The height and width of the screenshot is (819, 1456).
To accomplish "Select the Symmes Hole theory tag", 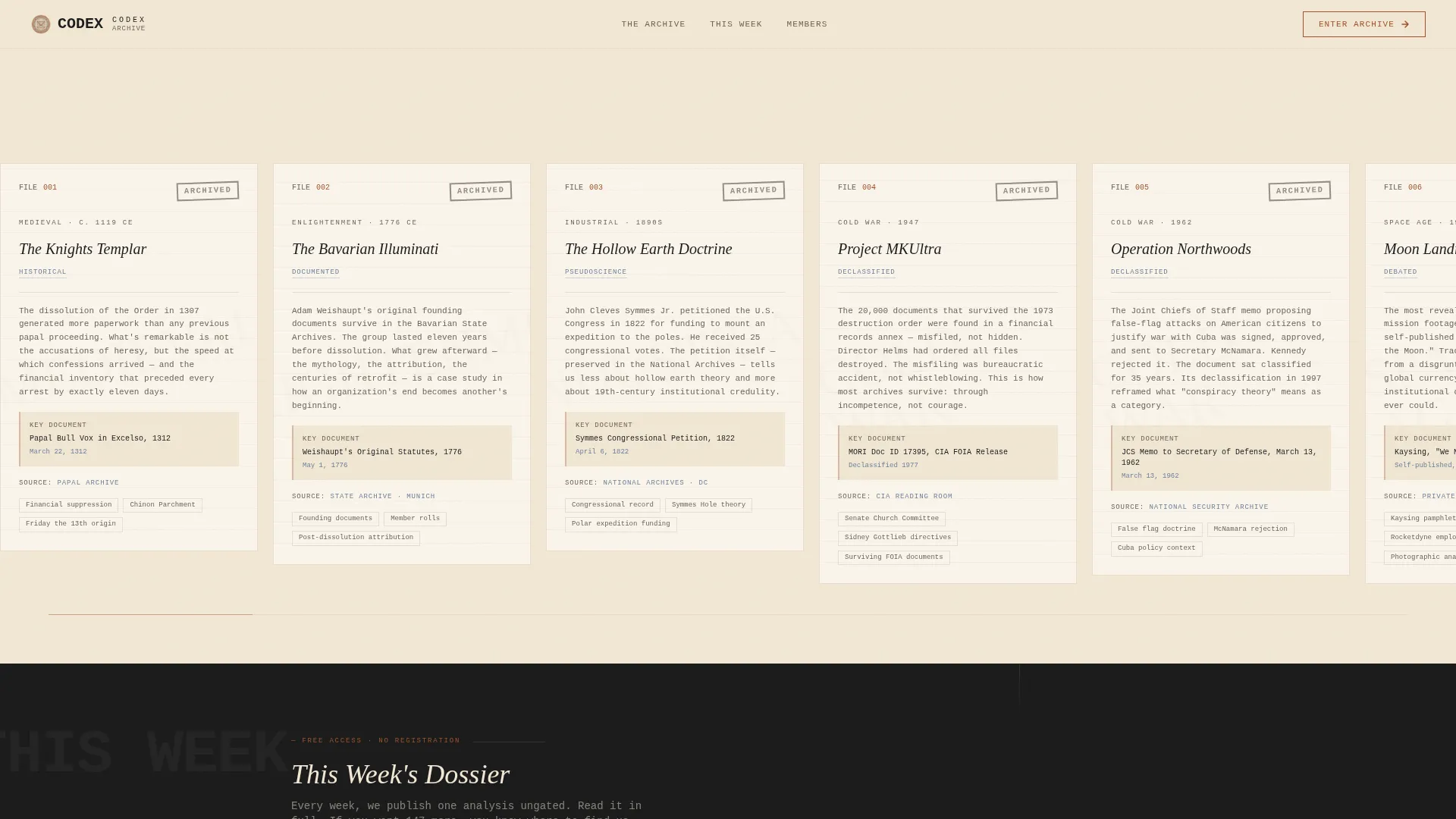I will click(x=708, y=505).
